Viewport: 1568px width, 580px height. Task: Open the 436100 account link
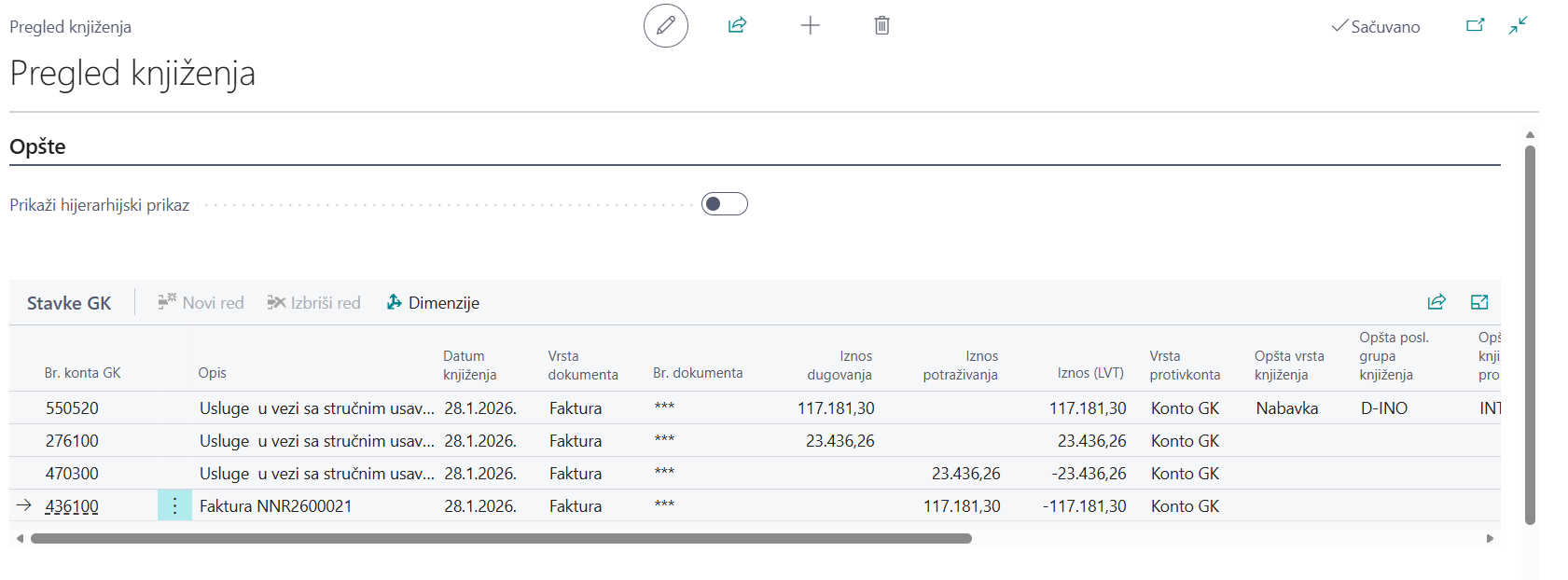(72, 506)
